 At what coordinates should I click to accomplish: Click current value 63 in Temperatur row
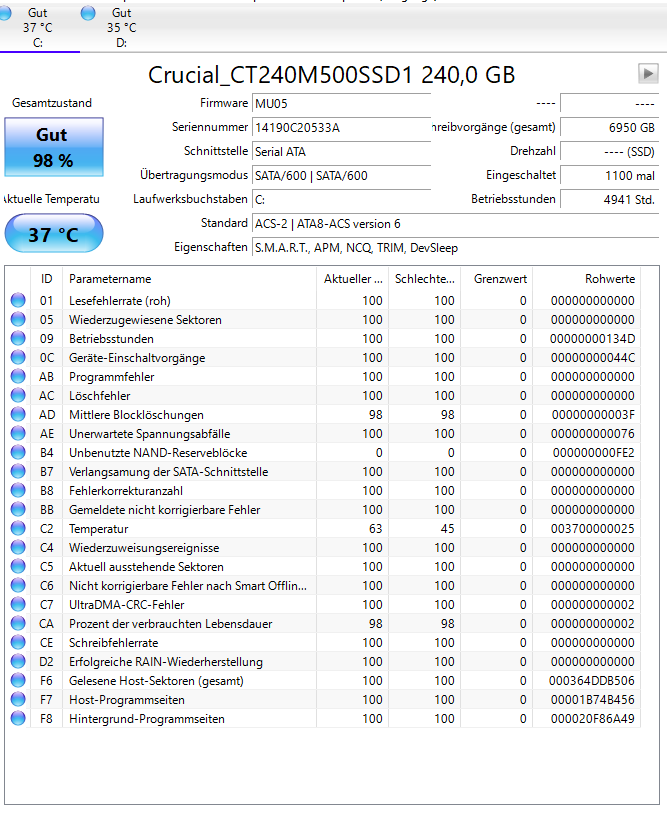376,529
